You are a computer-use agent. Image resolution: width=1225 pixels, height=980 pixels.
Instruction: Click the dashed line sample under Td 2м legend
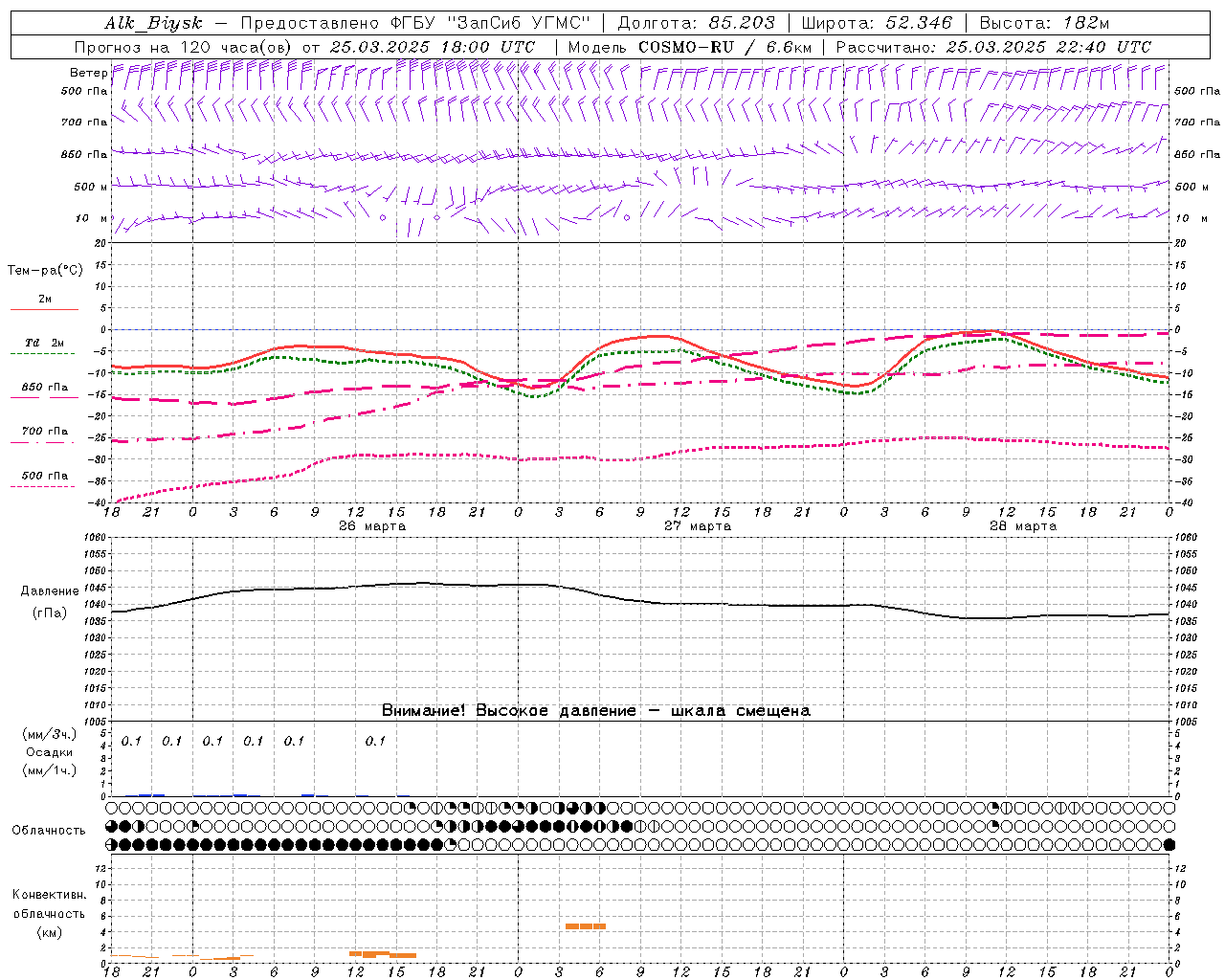click(x=42, y=354)
